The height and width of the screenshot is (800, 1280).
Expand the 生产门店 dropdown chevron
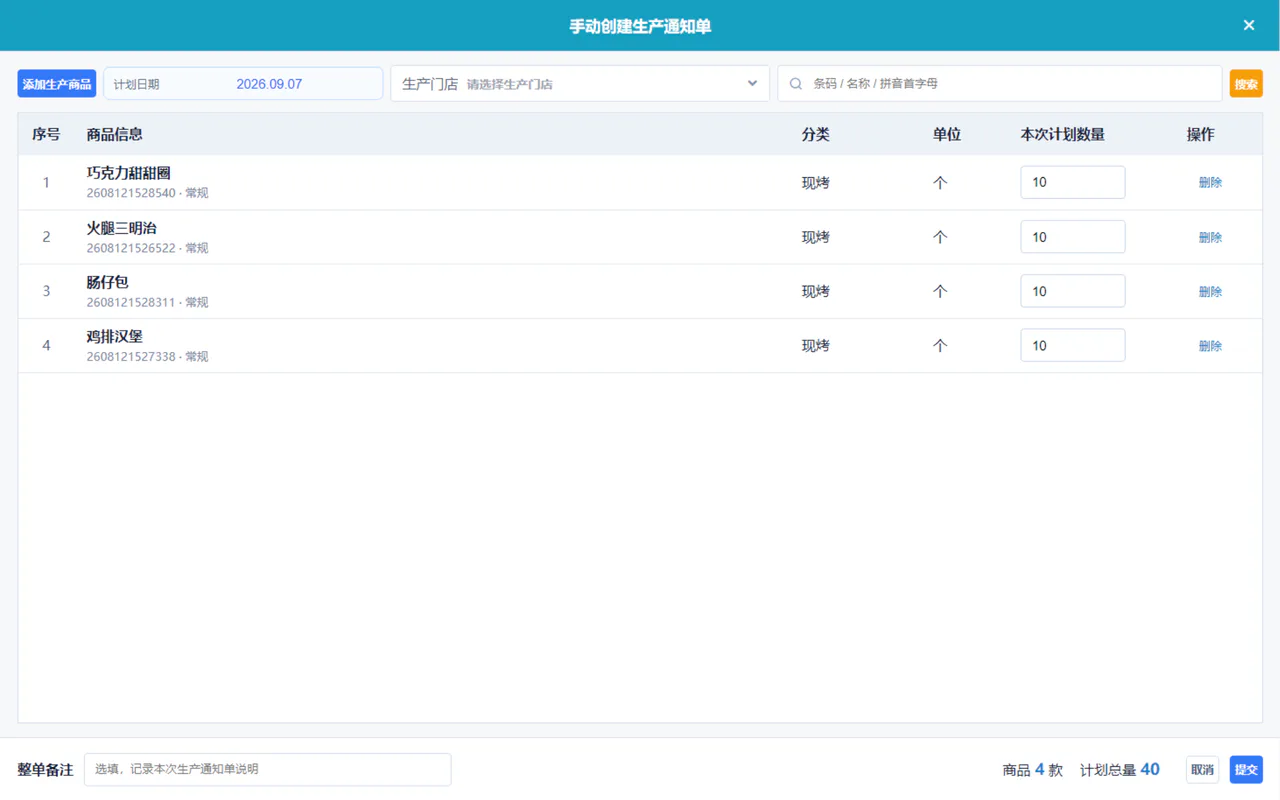click(752, 84)
